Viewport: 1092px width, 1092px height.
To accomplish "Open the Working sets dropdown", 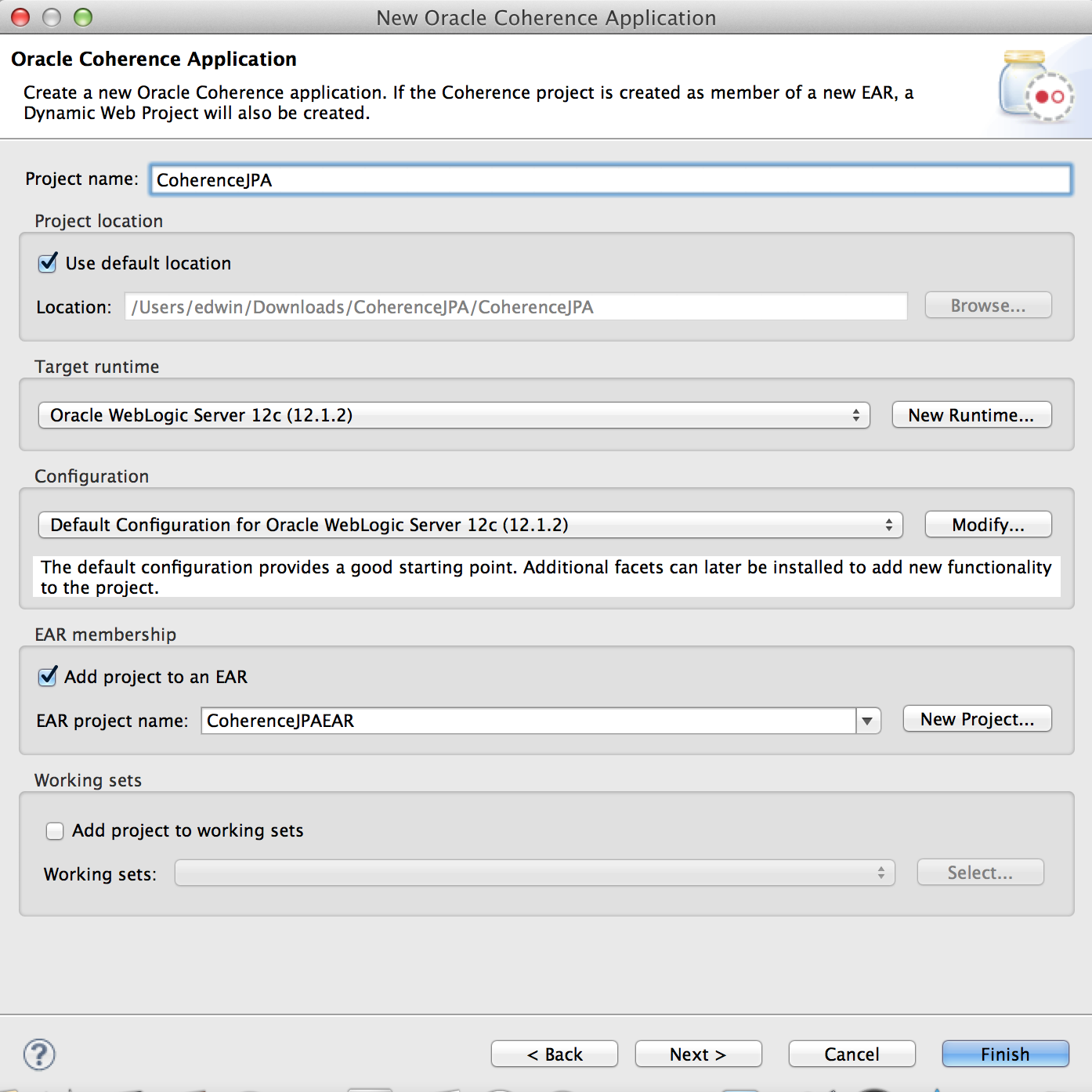I will (x=535, y=873).
